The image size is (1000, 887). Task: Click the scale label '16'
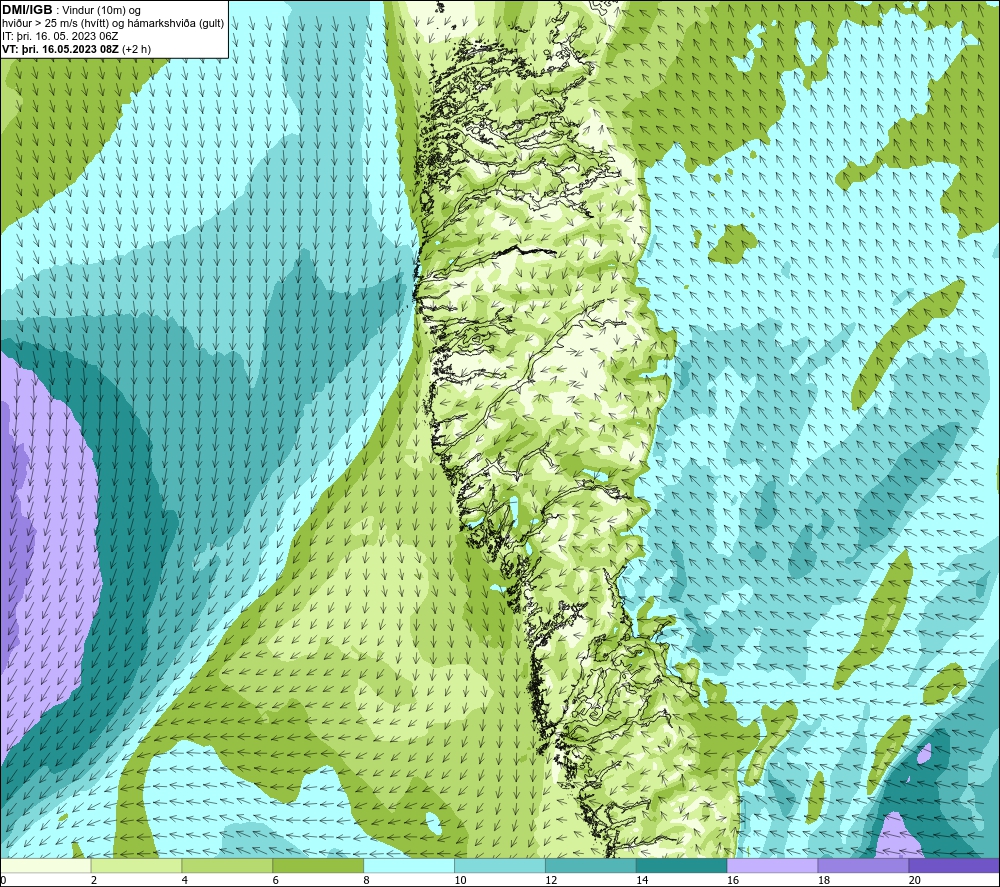[x=733, y=880]
